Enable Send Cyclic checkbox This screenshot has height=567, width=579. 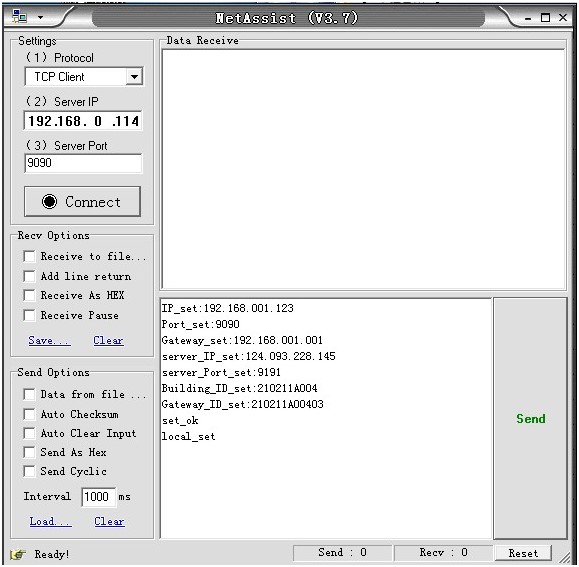[29, 471]
